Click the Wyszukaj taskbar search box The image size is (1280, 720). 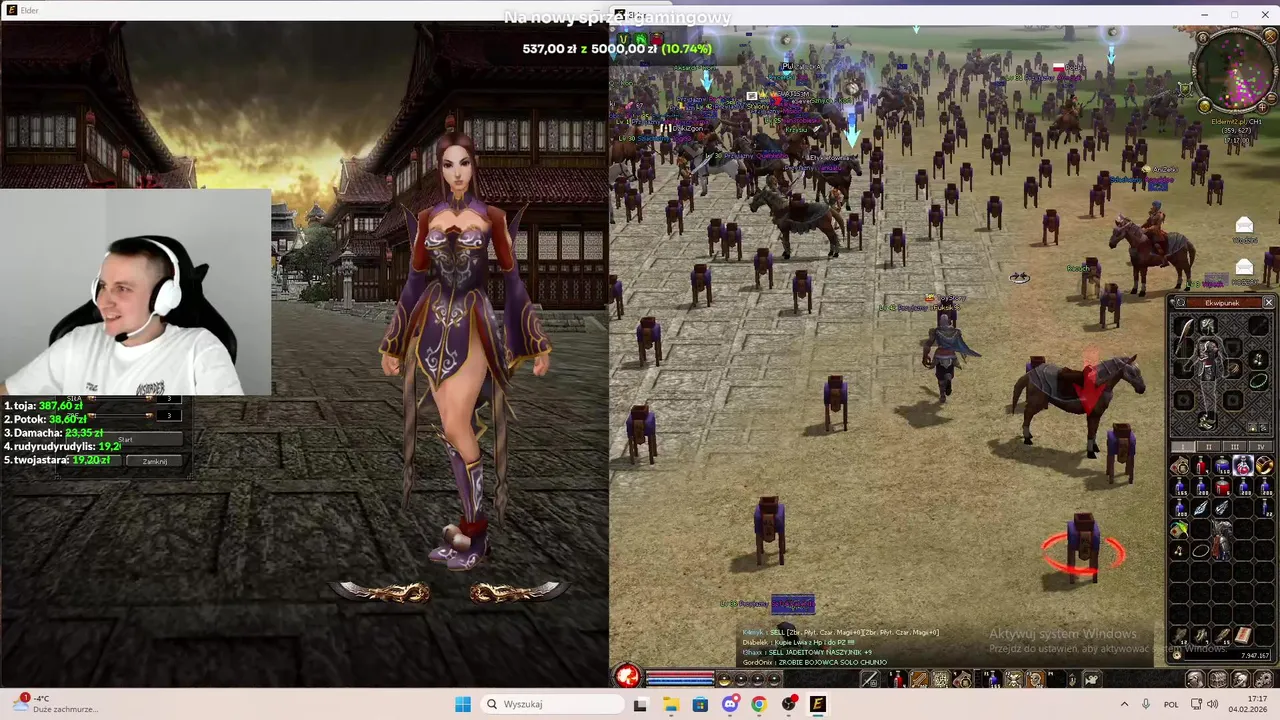[551, 704]
